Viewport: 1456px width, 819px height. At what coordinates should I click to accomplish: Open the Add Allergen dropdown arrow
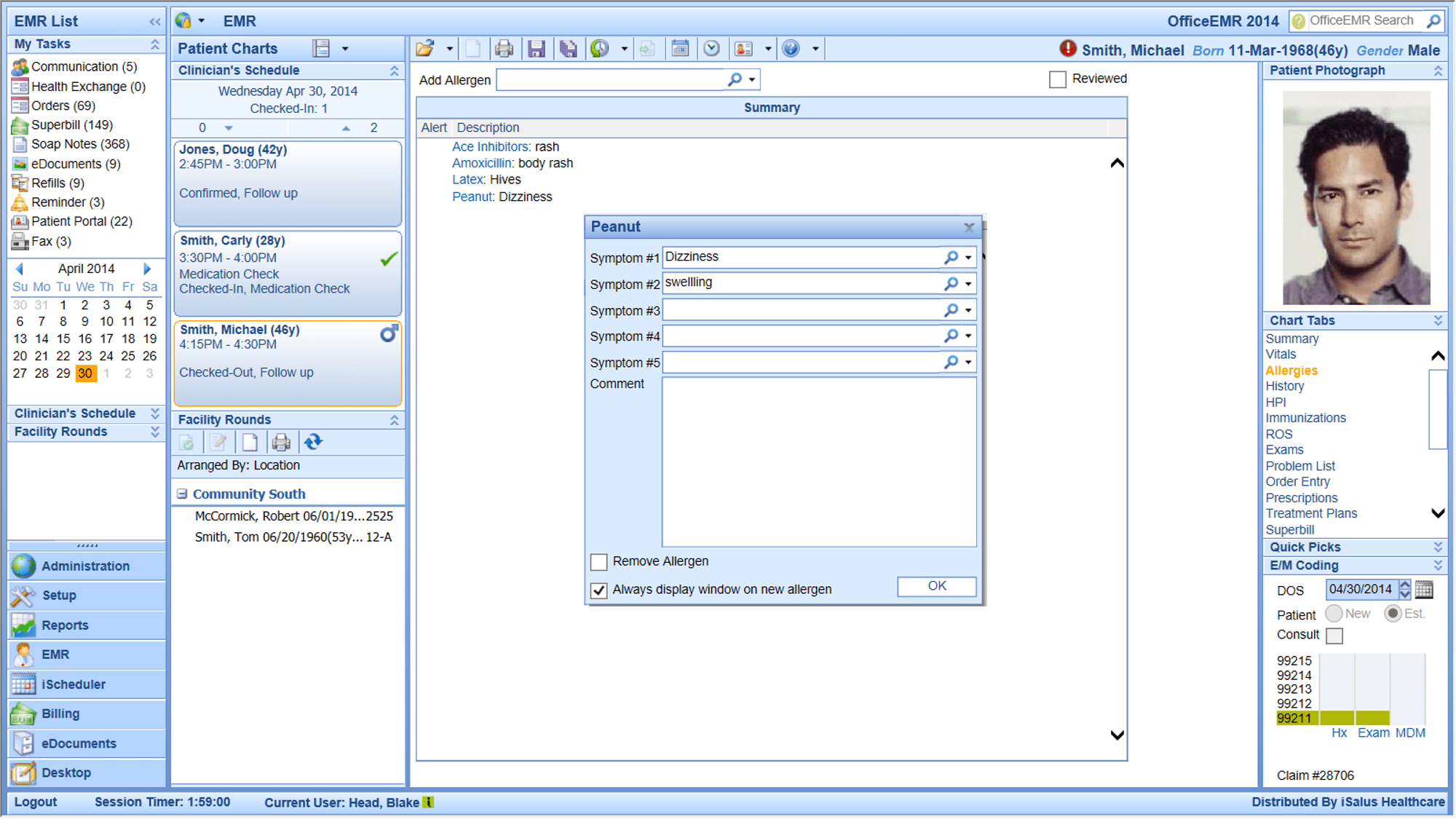(752, 79)
